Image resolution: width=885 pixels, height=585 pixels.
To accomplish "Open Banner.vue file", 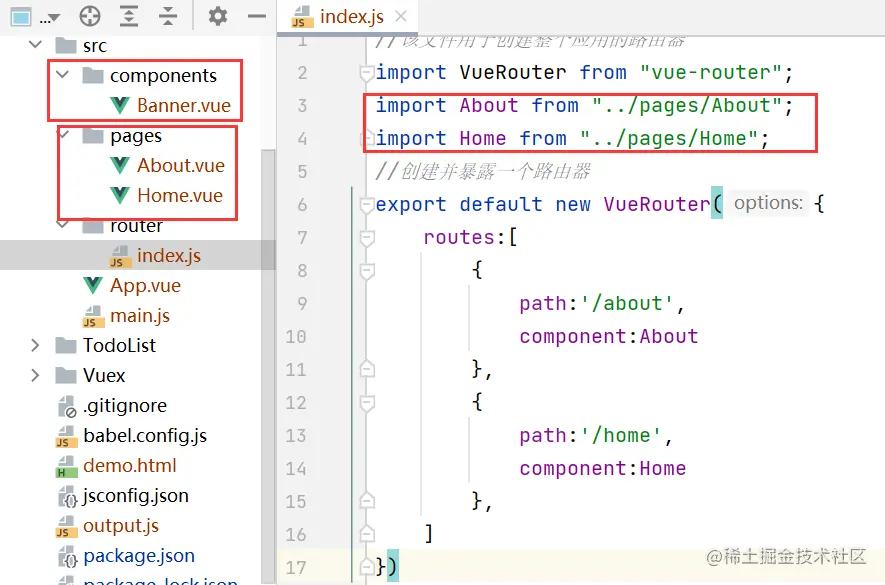I will (x=184, y=105).
